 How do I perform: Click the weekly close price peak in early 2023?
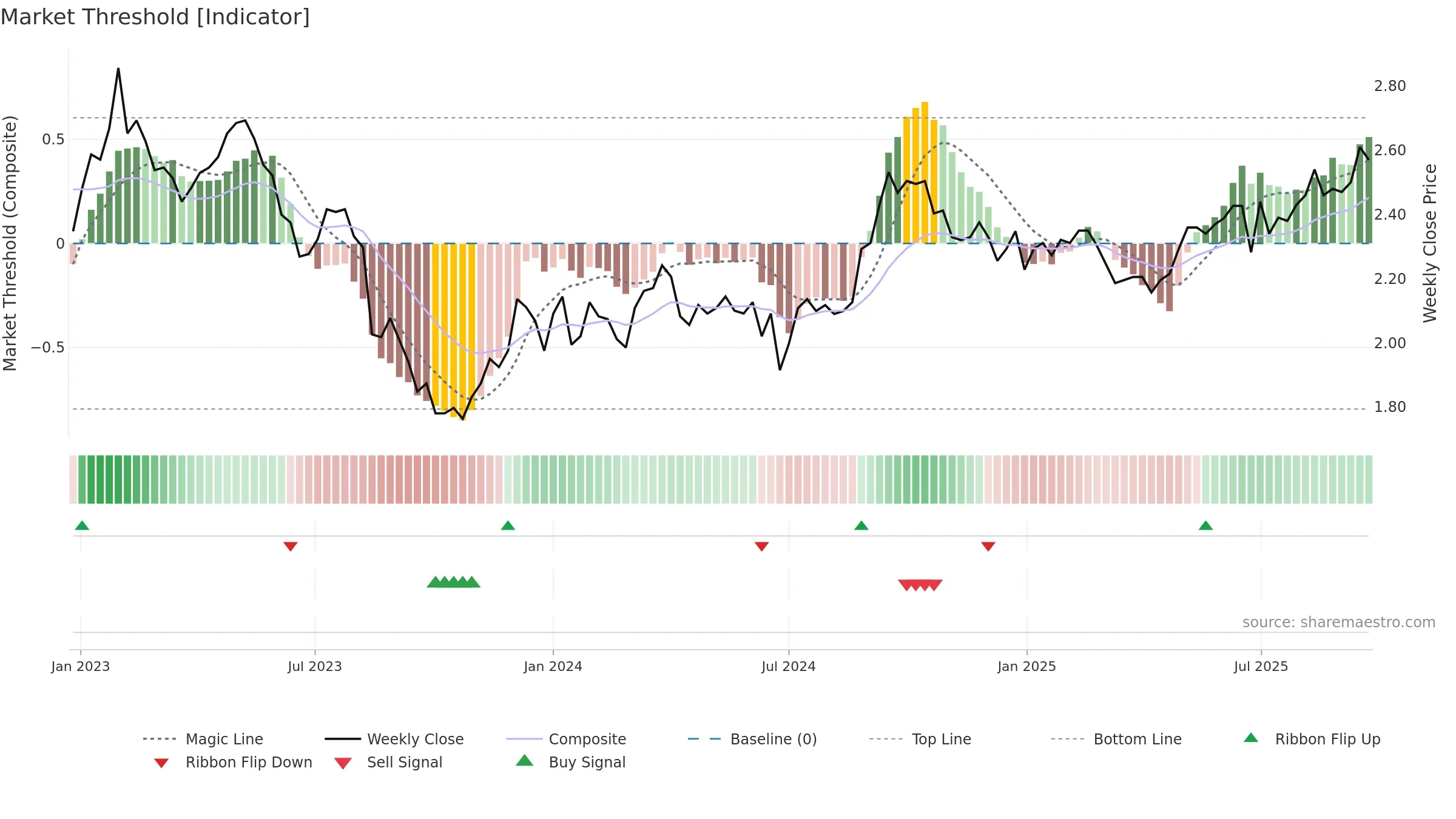(118, 69)
